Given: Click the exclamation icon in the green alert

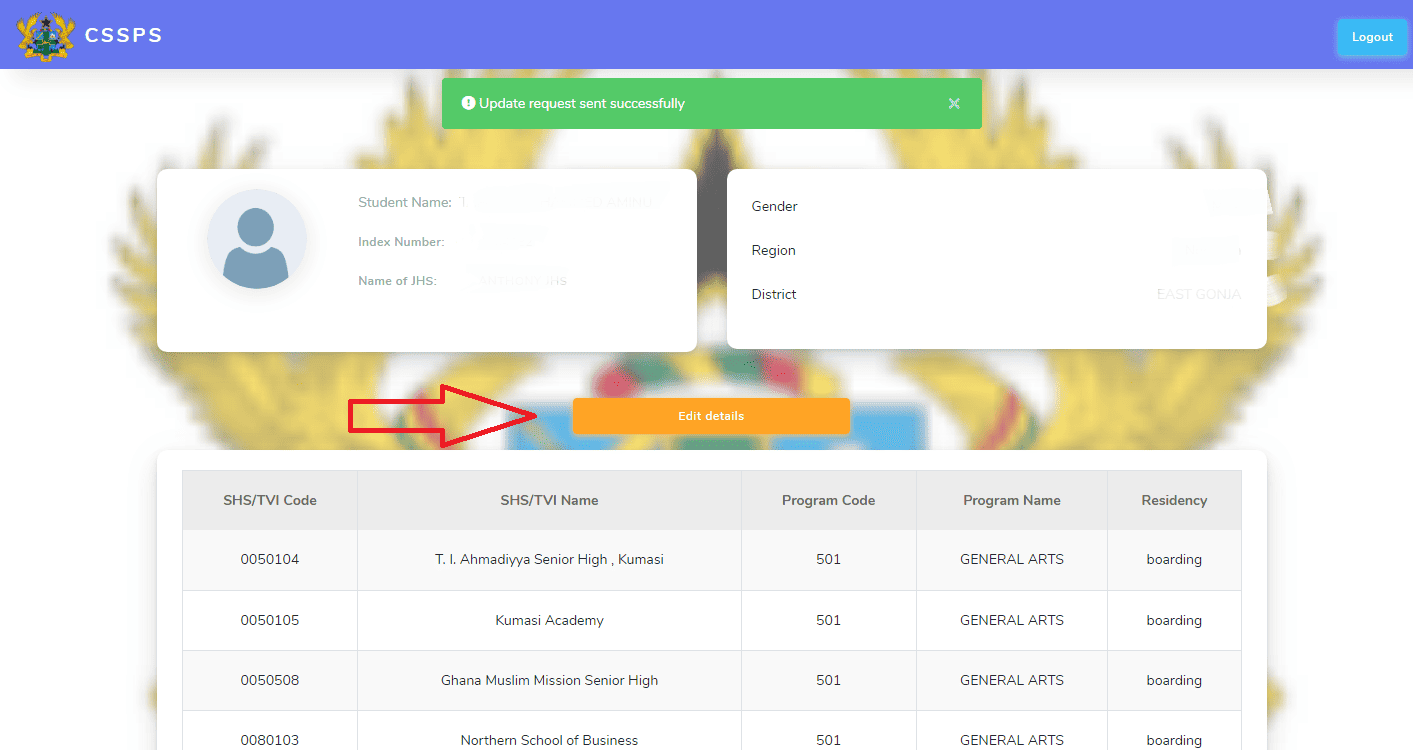Looking at the screenshot, I should (x=468, y=103).
